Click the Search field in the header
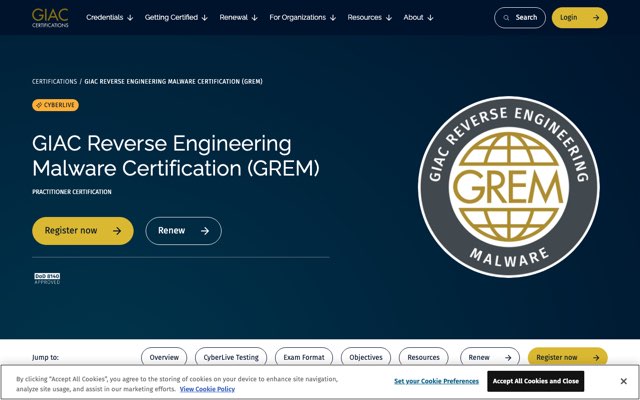The image size is (640, 400). pos(520,18)
